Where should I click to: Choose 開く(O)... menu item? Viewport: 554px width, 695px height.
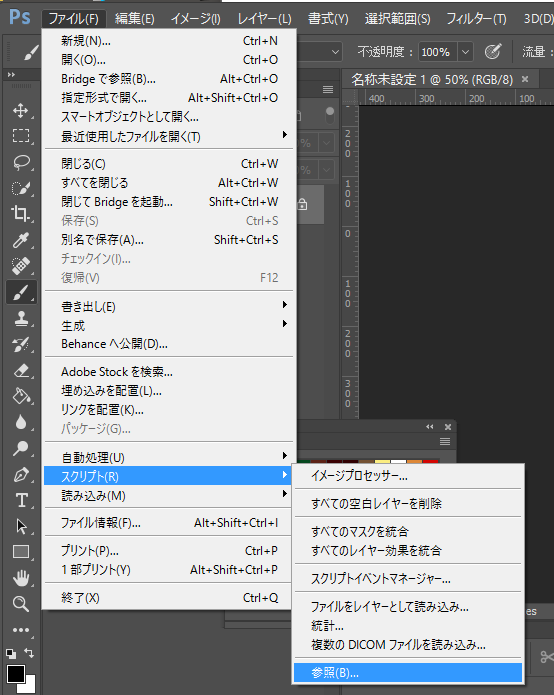[169, 60]
